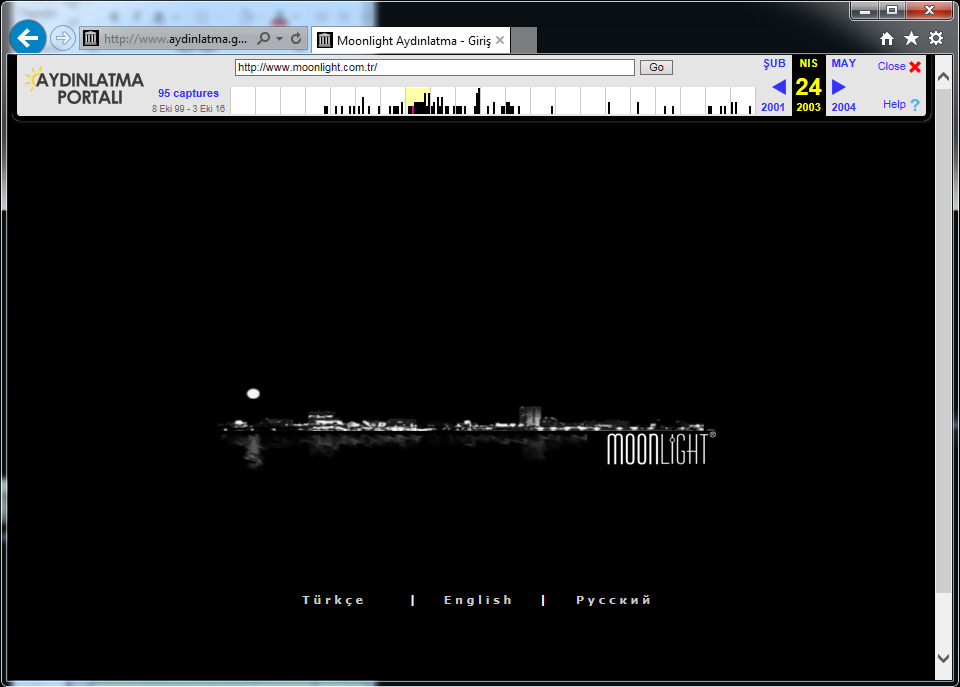Choose Русский language
960x687 pixels.
(613, 600)
